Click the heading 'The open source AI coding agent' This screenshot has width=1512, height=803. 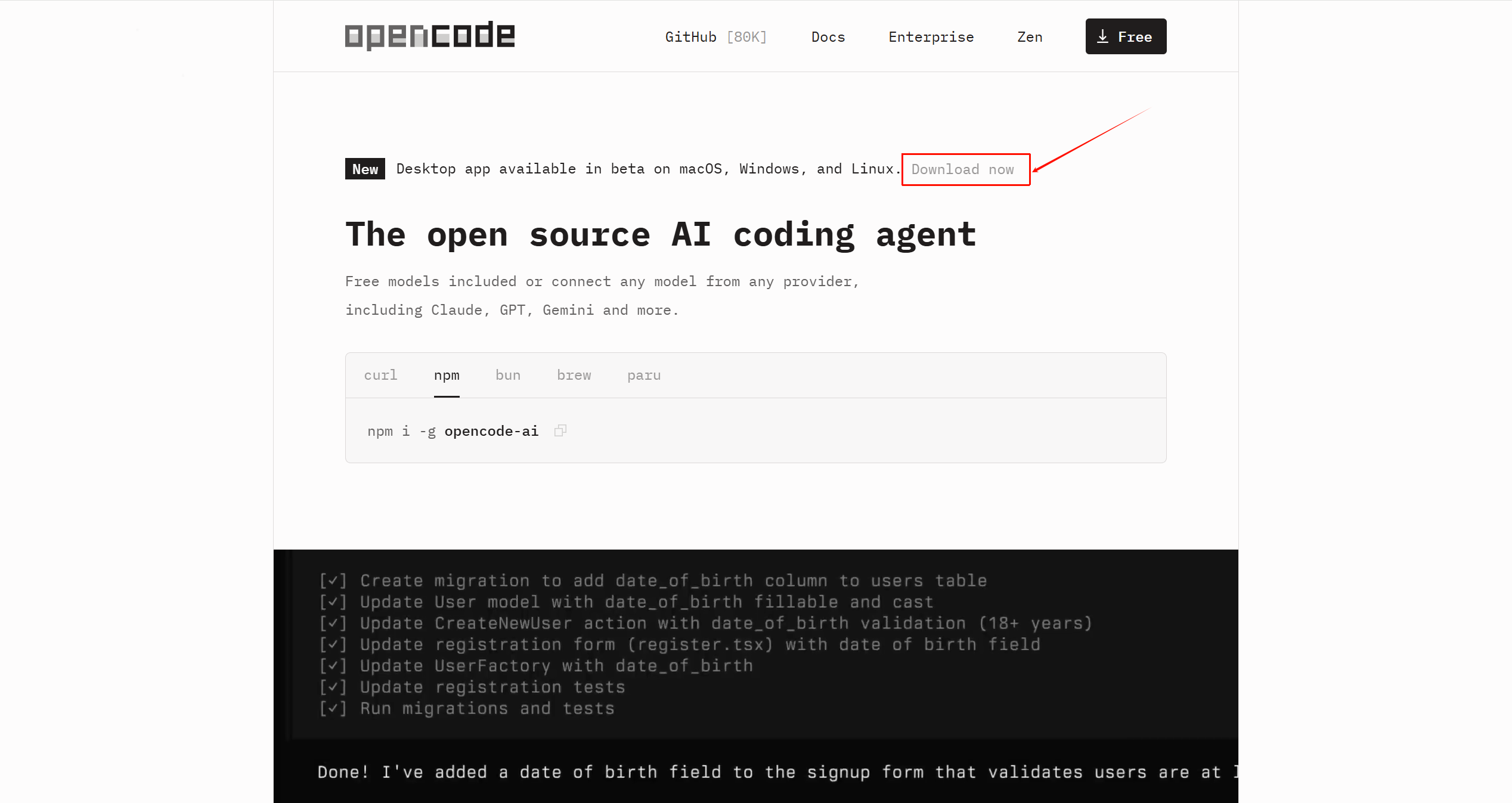pos(661,234)
